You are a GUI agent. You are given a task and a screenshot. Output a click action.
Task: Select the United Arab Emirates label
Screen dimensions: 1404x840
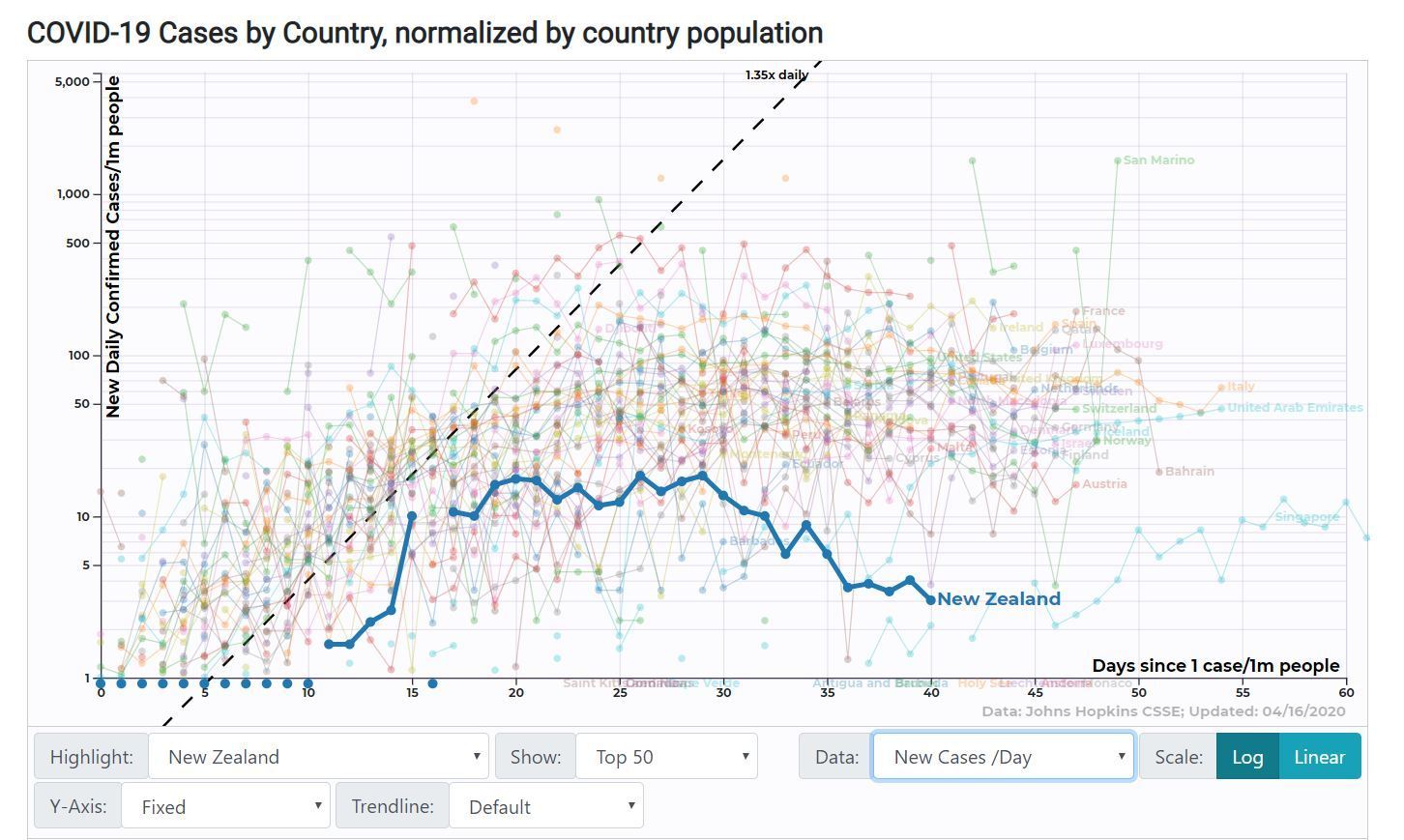click(1295, 408)
